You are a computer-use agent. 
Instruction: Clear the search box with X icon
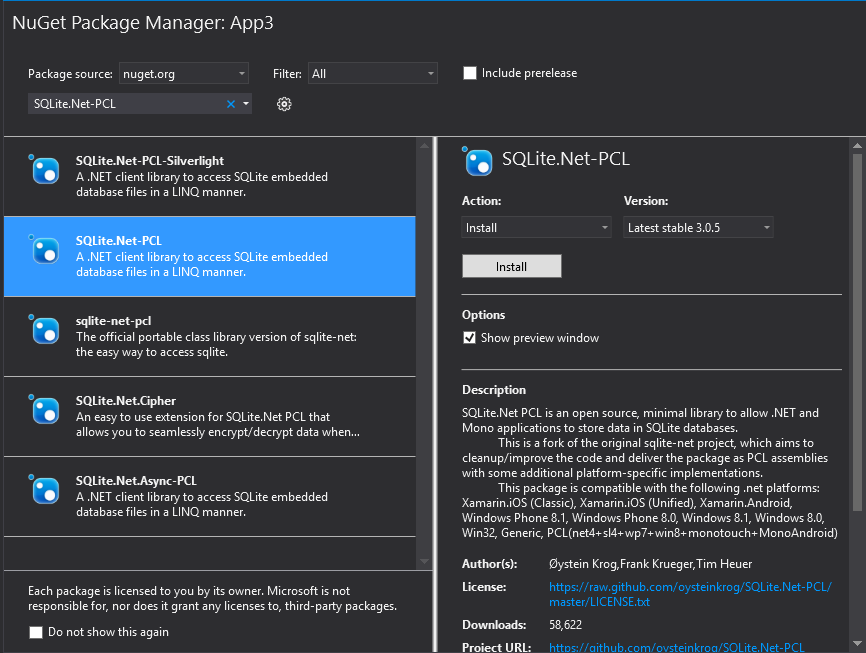tap(231, 104)
